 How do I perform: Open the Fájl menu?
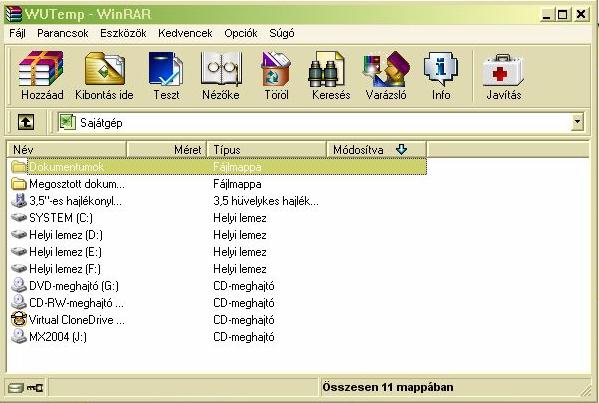[x=17, y=33]
